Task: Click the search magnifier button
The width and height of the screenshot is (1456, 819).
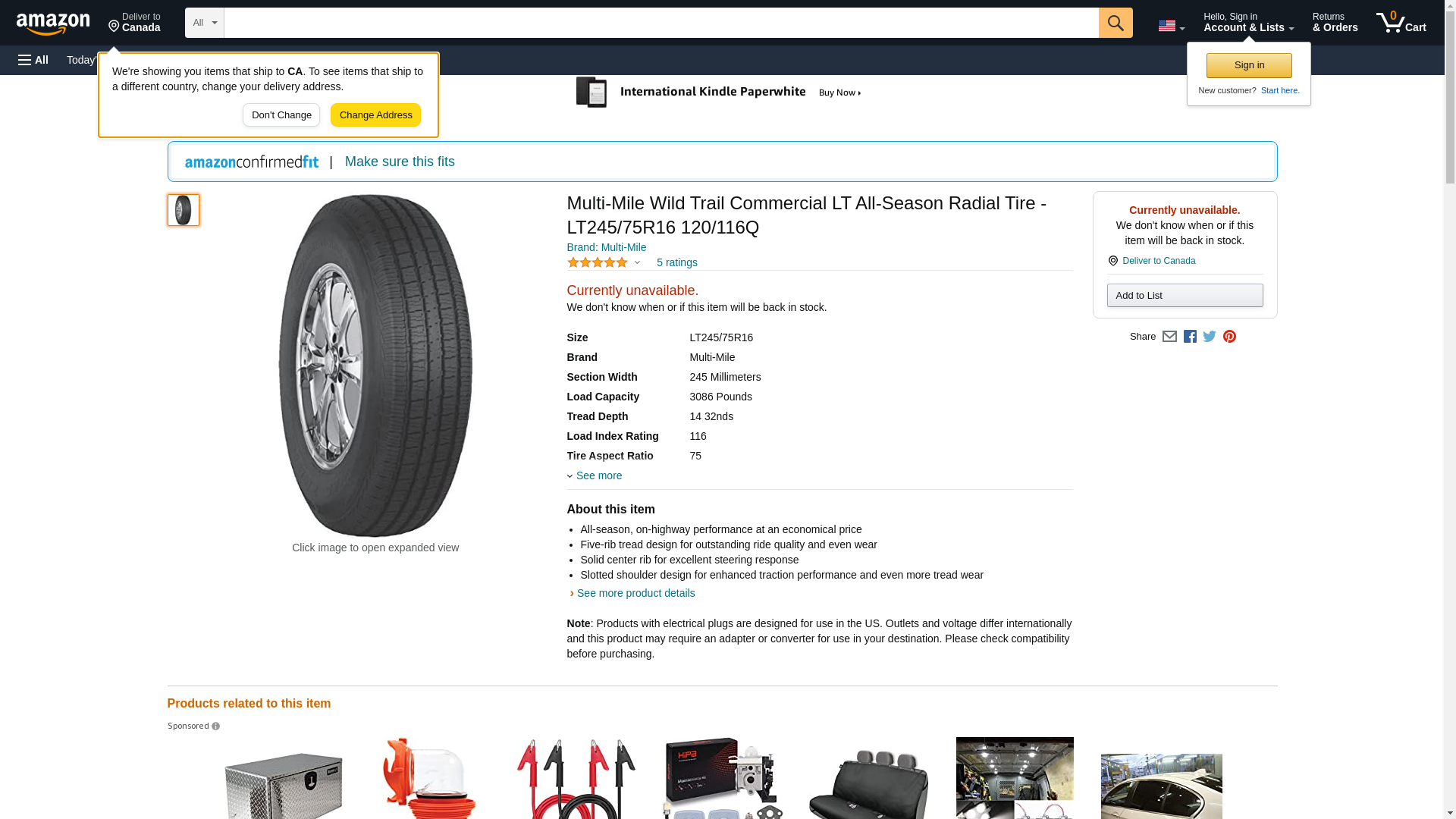Action: tap(1115, 23)
